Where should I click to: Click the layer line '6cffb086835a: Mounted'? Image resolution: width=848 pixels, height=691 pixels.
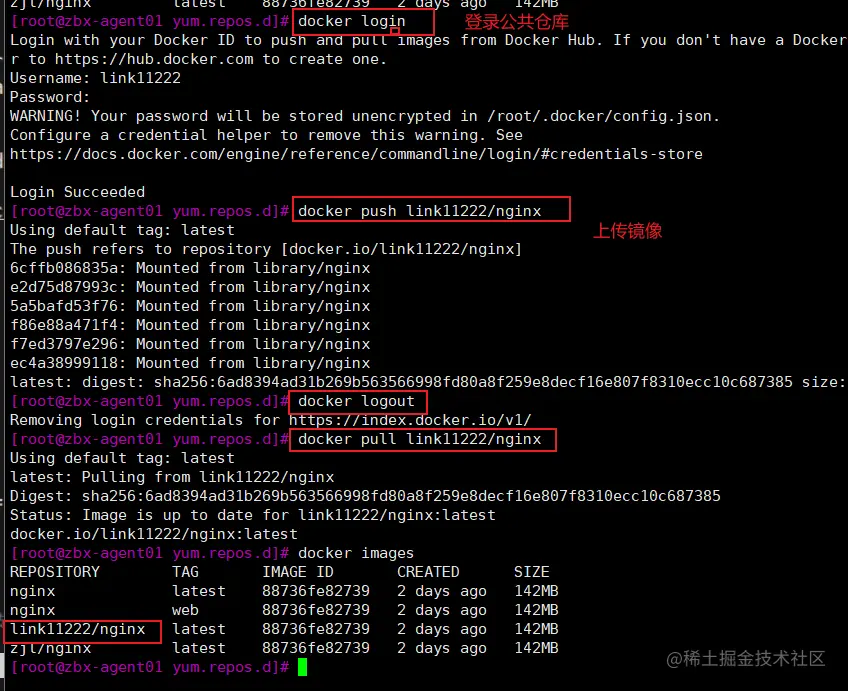[190, 268]
